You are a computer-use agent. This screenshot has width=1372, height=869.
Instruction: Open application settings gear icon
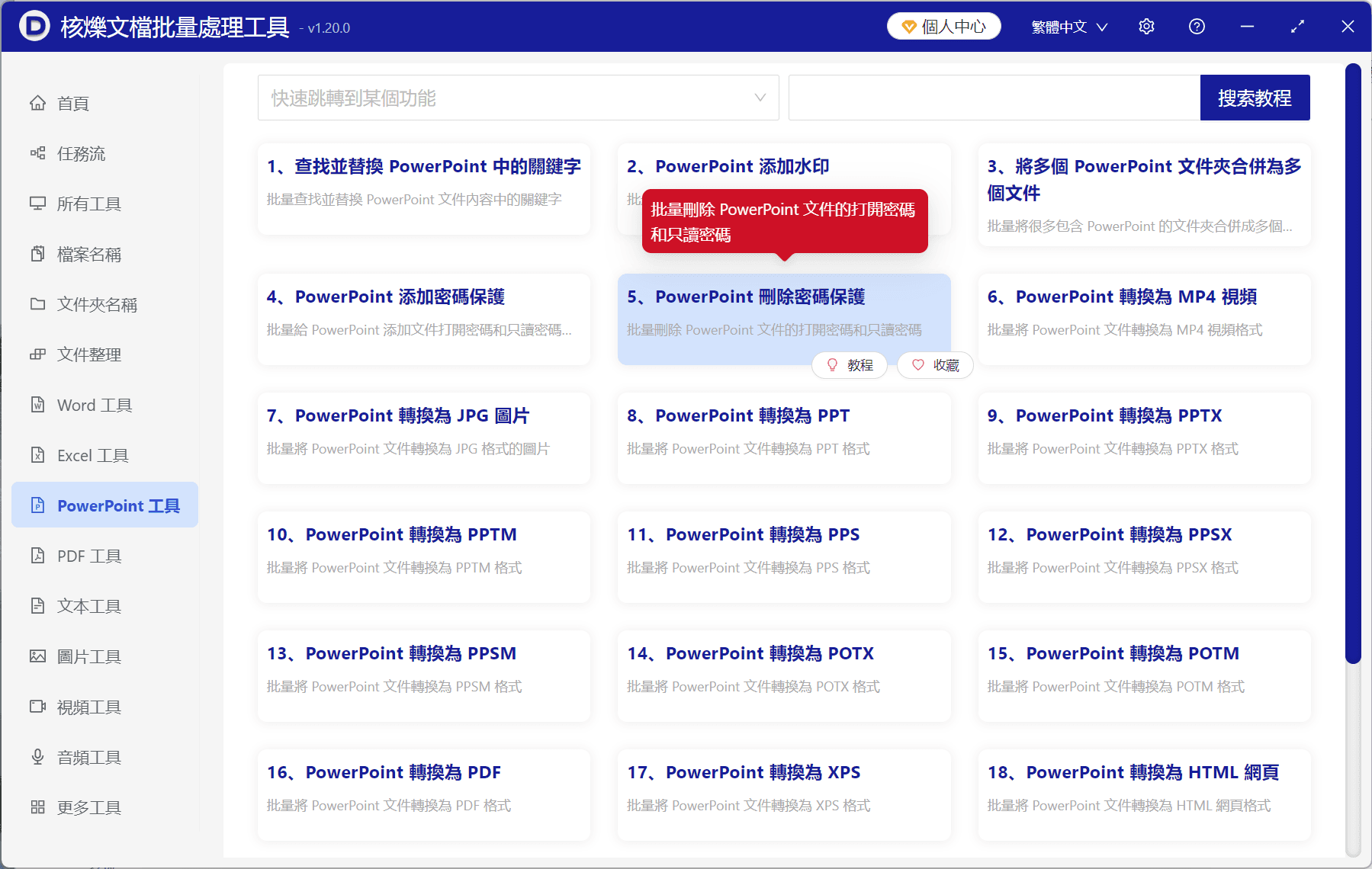pyautogui.click(x=1145, y=26)
